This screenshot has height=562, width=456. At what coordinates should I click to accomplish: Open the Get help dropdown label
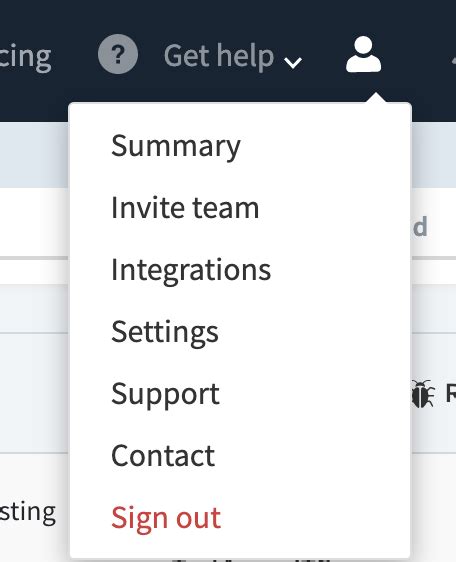[x=219, y=56]
